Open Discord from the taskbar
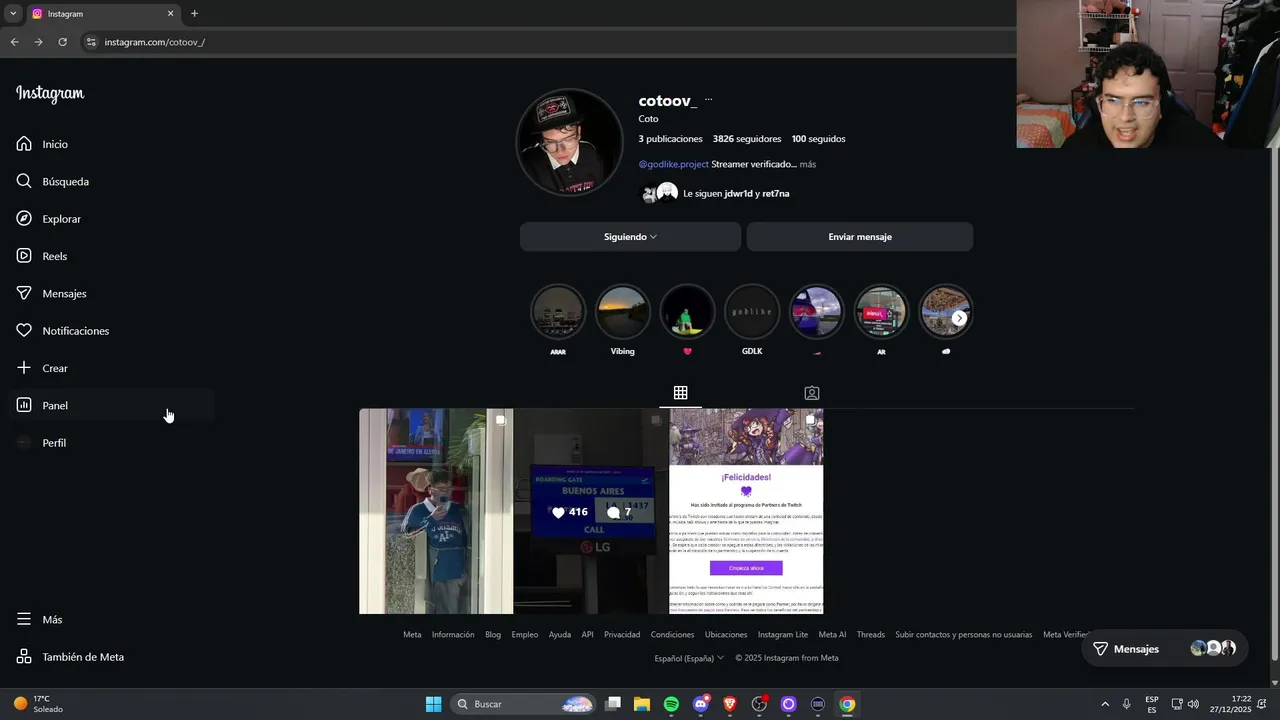The image size is (1280, 720). coord(700,704)
